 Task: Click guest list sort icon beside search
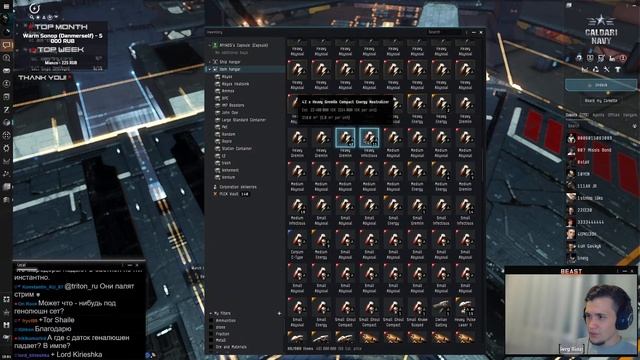pyautogui.click(x=634, y=126)
